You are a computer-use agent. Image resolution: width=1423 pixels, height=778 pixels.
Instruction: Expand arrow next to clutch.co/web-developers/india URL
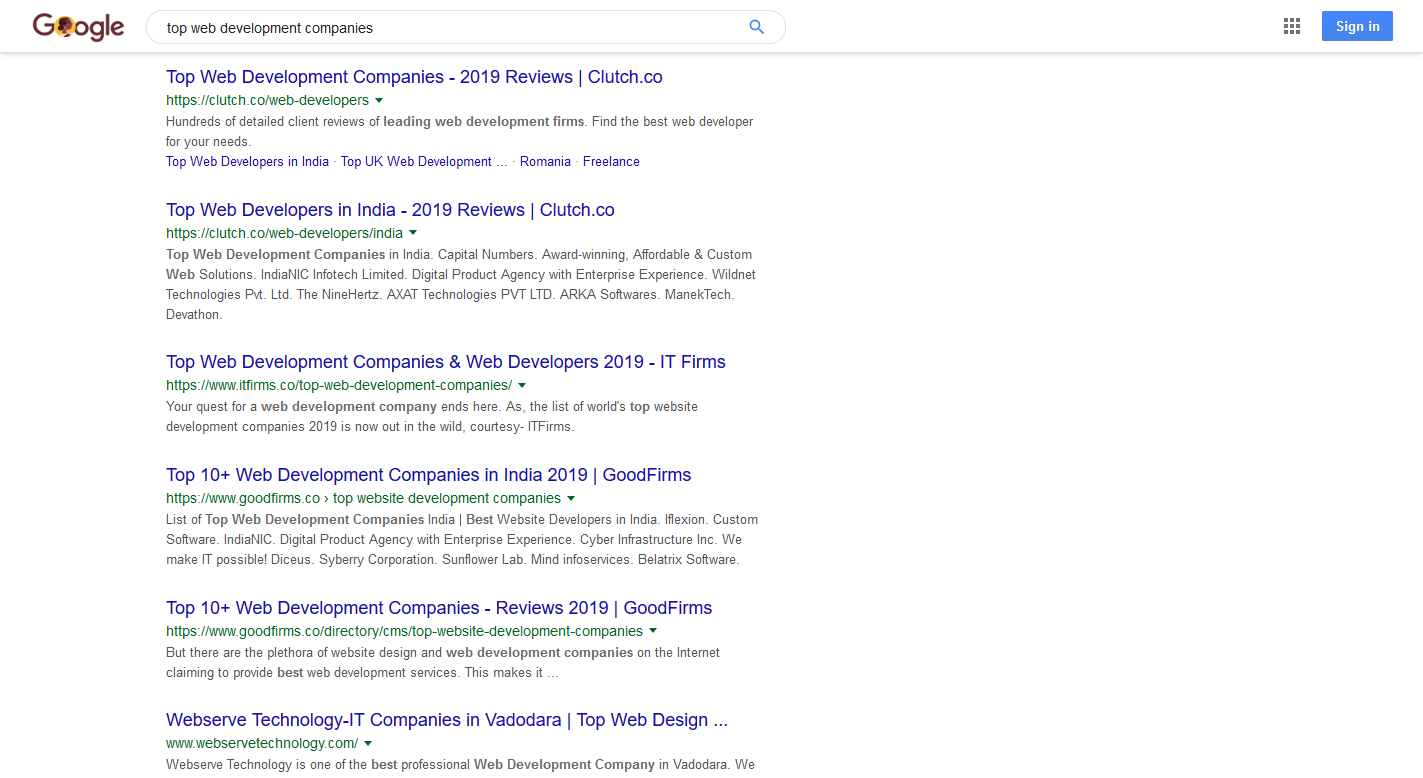(x=413, y=234)
